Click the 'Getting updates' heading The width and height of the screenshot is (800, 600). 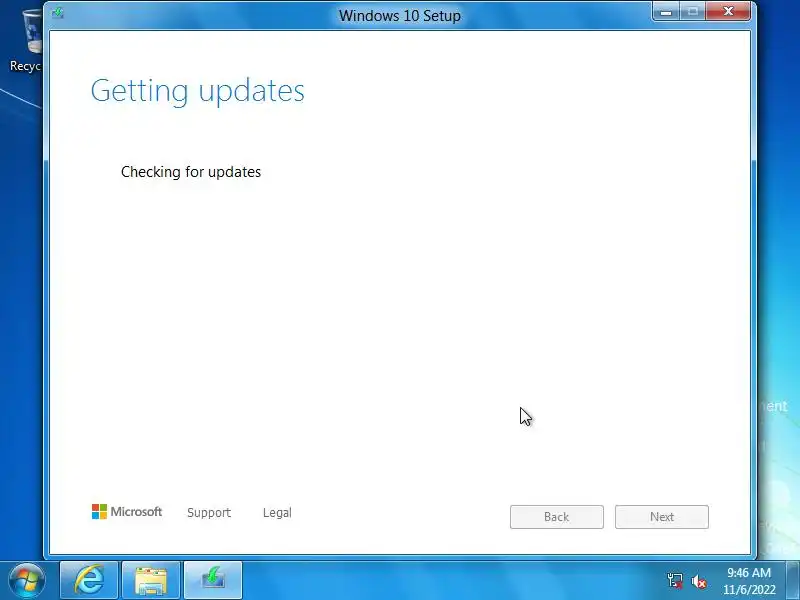pos(197,91)
